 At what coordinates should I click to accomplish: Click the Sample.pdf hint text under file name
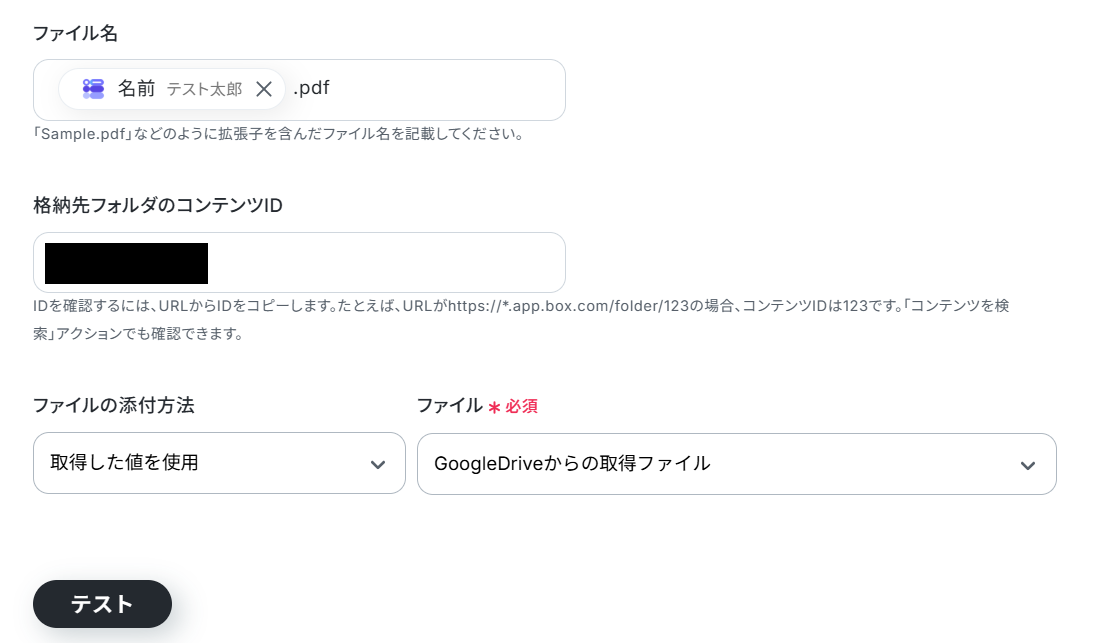tap(279, 134)
